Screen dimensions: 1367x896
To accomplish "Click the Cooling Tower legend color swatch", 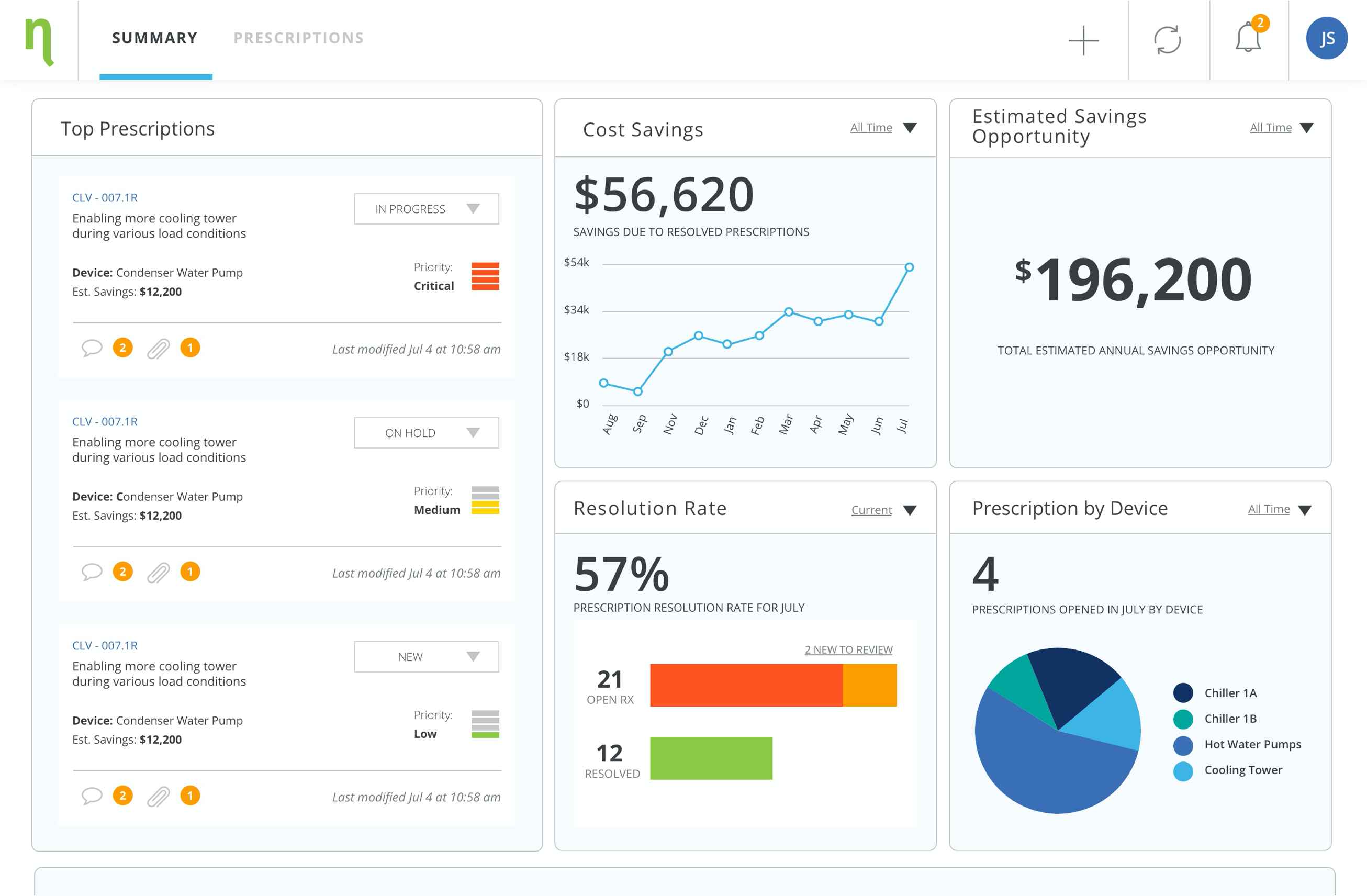I will coord(1183,771).
